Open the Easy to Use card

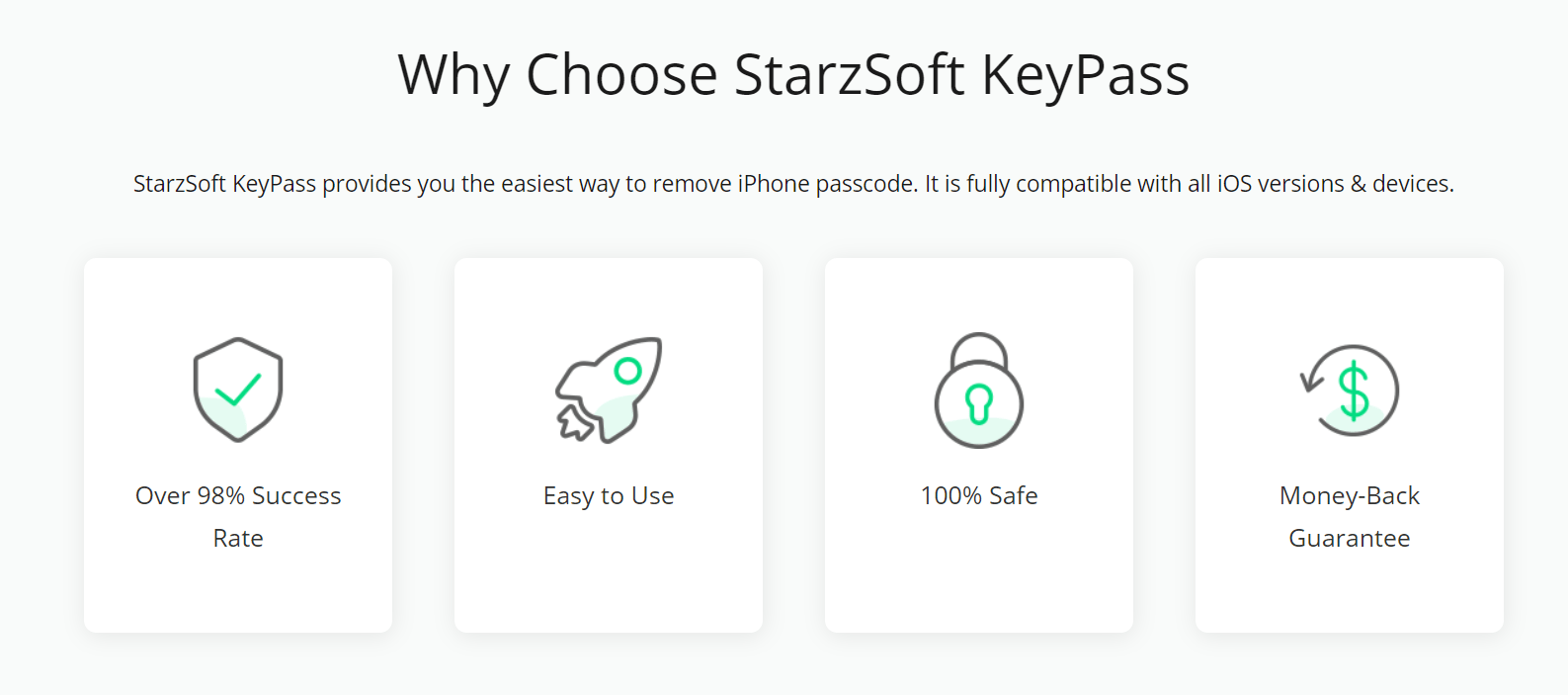pos(609,445)
